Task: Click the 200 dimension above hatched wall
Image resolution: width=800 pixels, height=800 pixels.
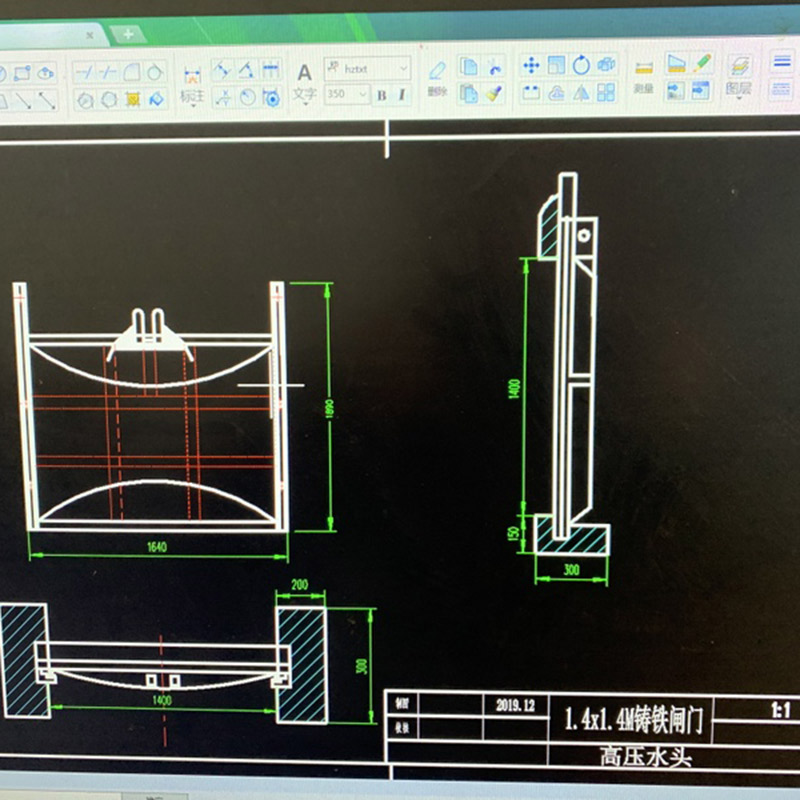Action: pos(299,585)
